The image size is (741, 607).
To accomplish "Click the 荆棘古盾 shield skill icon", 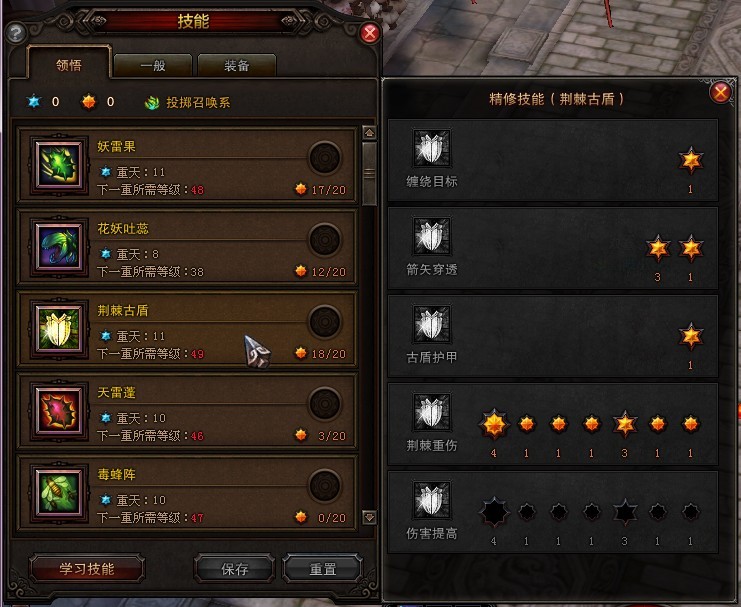I will click(x=59, y=329).
